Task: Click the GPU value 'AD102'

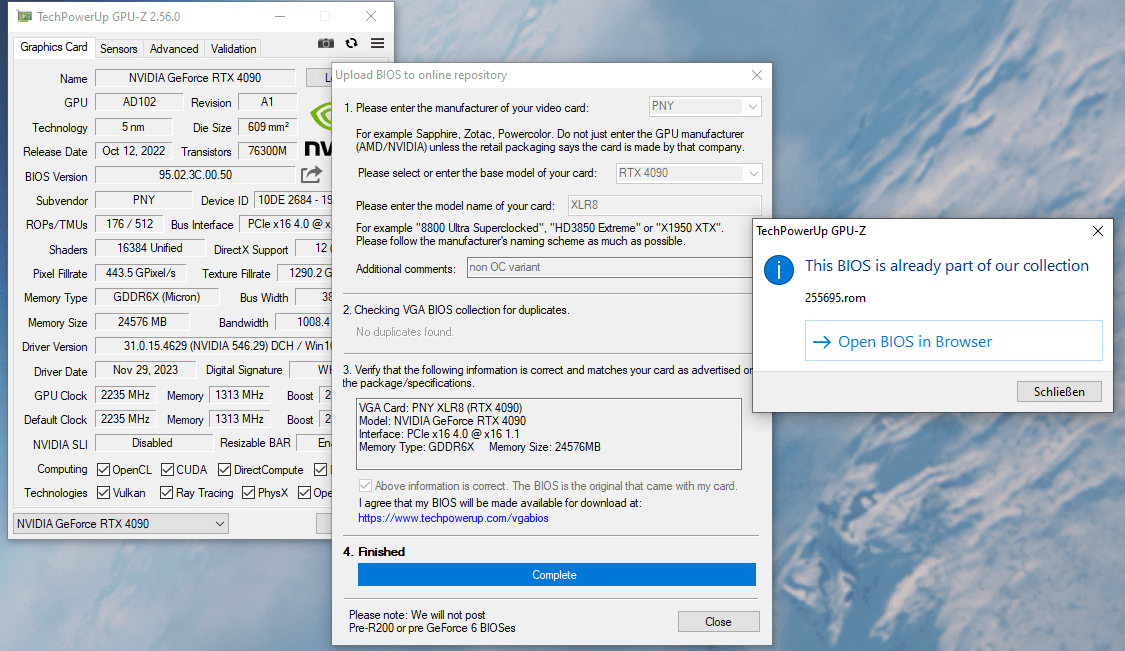Action: point(139,102)
